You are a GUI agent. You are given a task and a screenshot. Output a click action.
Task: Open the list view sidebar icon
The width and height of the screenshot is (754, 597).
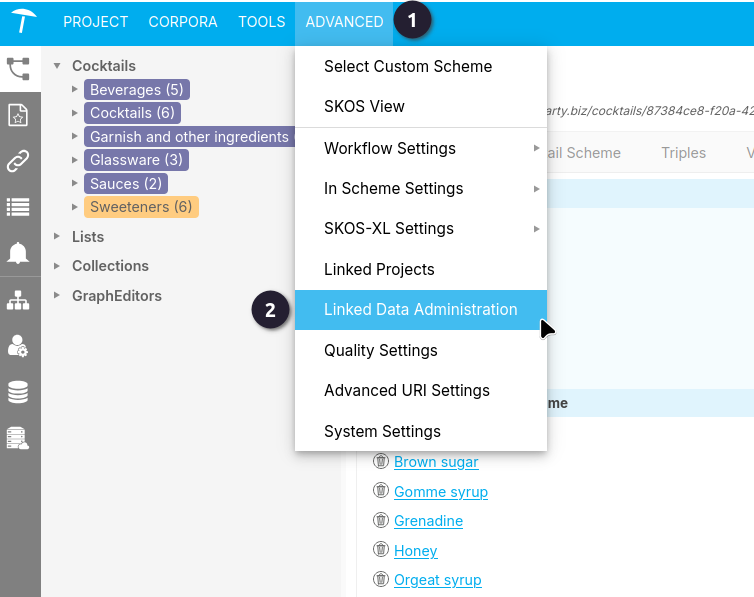pyautogui.click(x=18, y=207)
